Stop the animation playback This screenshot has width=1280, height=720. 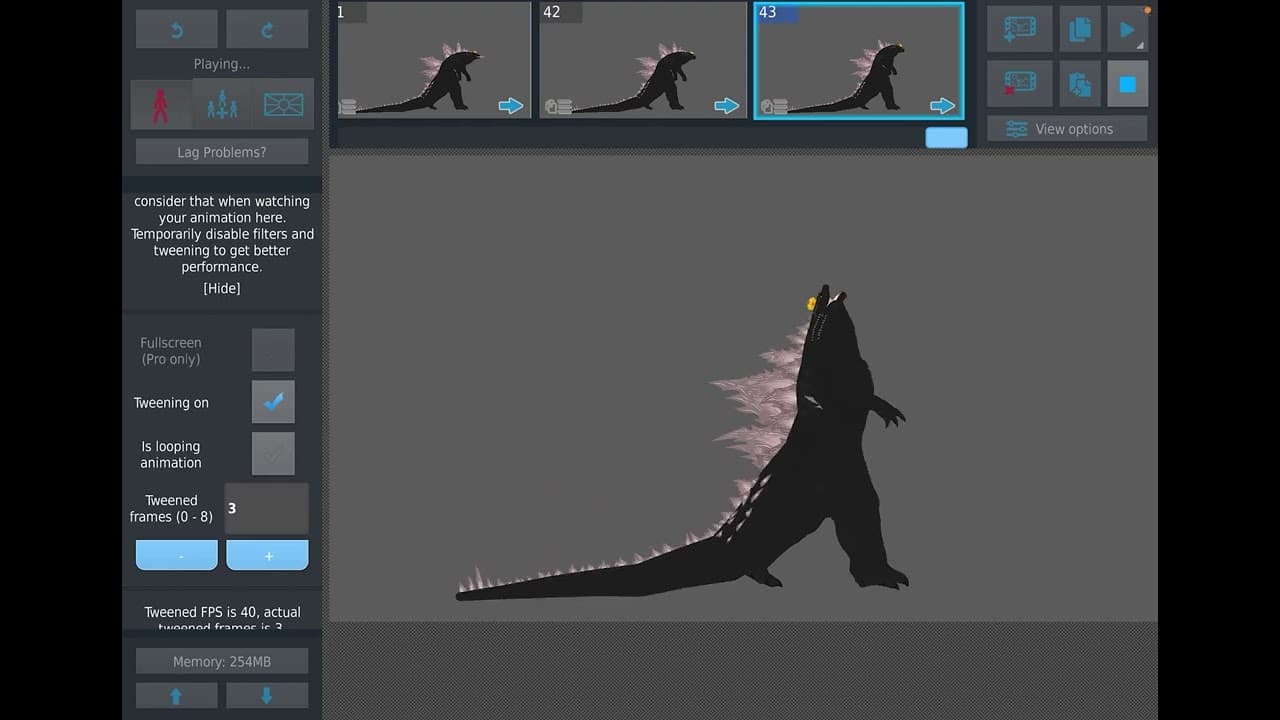(x=1128, y=84)
